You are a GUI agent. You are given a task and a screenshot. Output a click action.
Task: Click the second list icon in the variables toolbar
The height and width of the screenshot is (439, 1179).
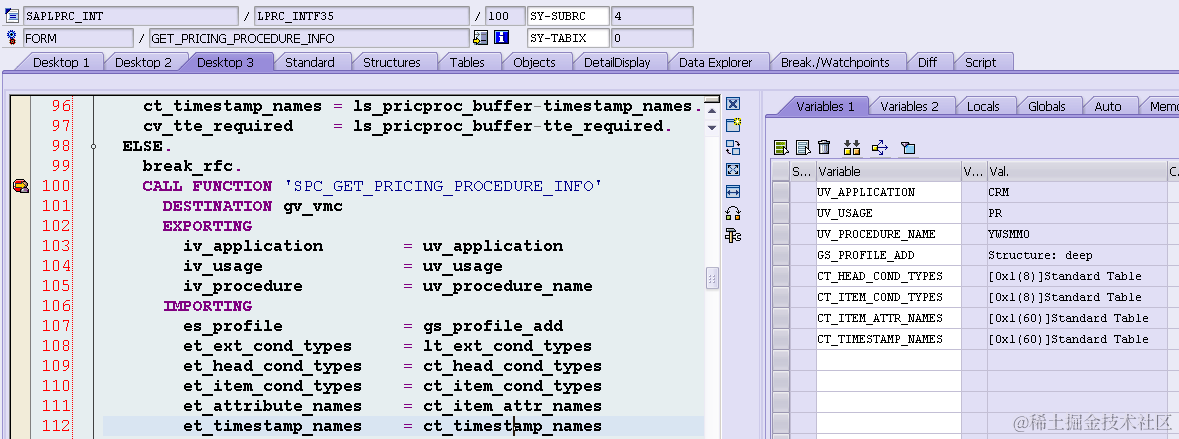click(802, 147)
